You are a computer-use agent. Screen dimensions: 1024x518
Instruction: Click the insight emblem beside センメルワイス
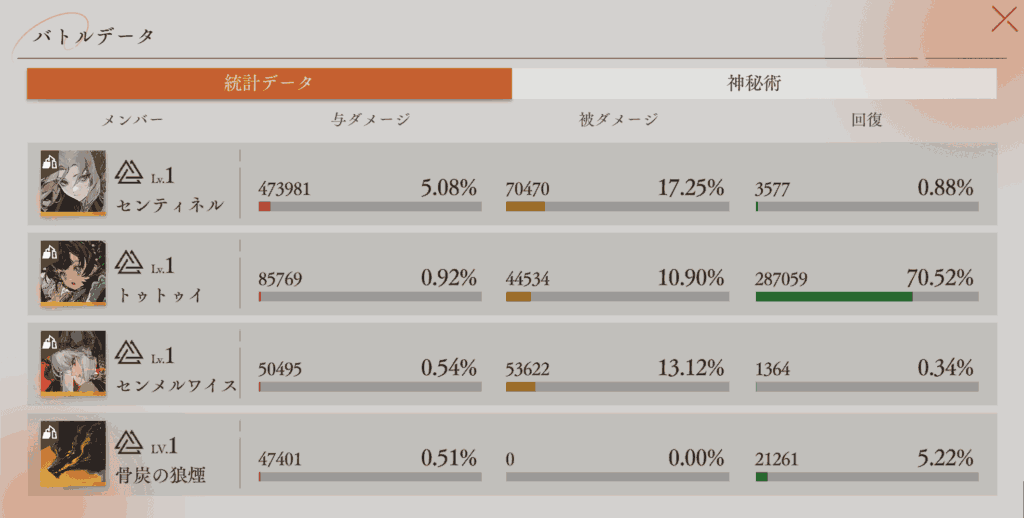129,353
